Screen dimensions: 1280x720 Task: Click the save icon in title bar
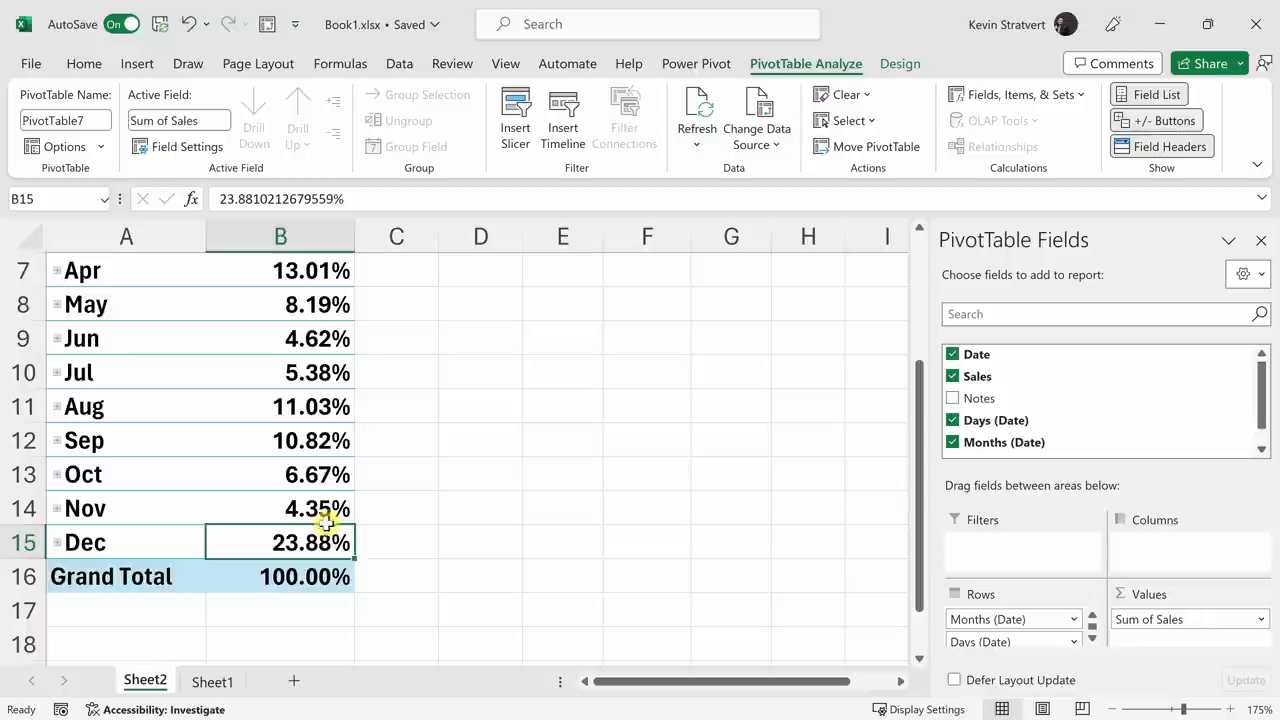160,24
